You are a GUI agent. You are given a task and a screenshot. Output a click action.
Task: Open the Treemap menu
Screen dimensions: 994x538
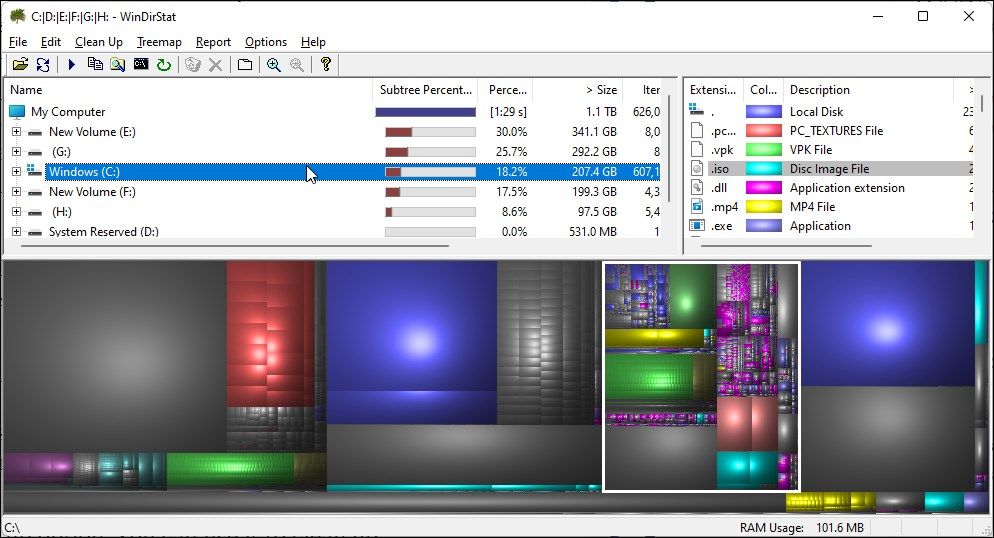pos(159,42)
